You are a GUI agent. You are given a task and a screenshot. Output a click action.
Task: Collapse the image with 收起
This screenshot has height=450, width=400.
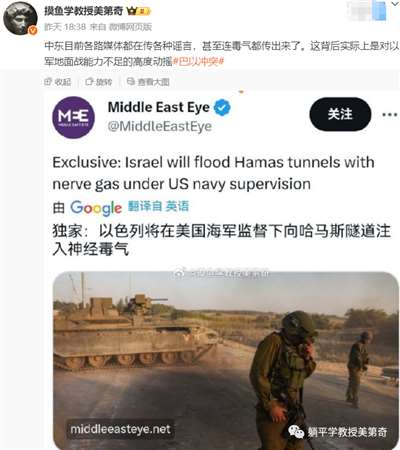58,82
